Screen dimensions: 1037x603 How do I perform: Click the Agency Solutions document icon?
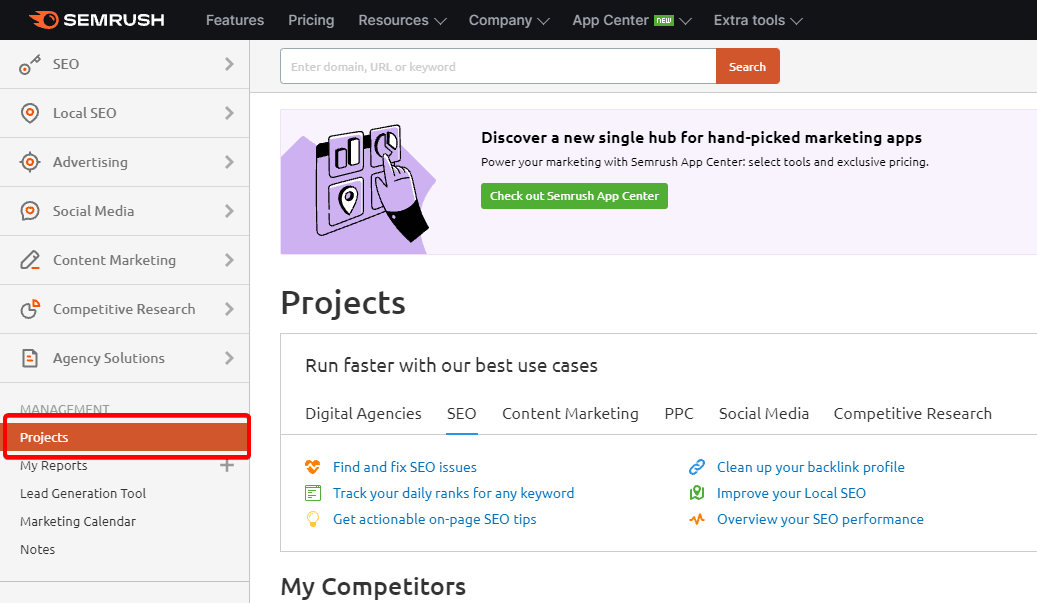tap(30, 358)
